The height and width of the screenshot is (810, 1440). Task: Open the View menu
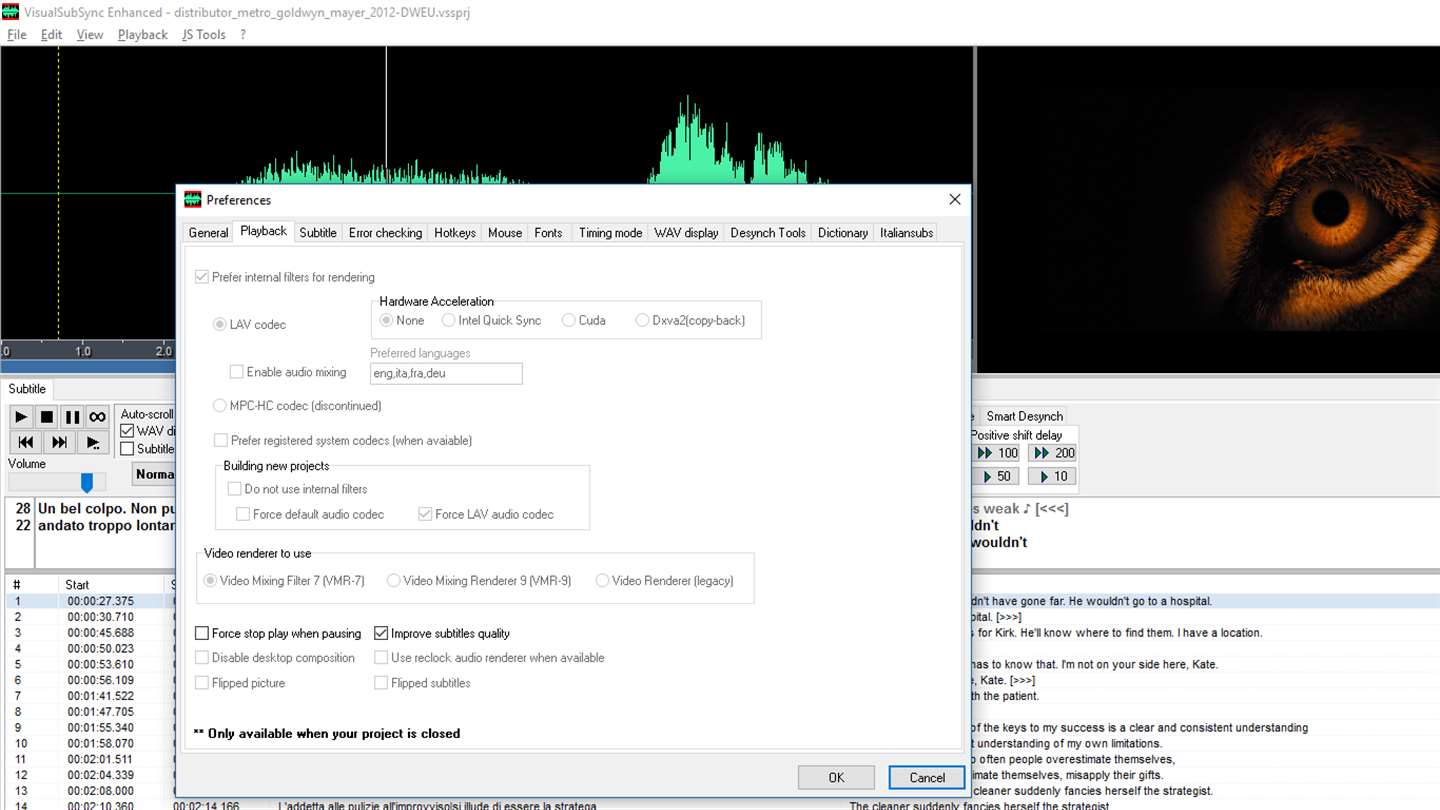(x=90, y=34)
